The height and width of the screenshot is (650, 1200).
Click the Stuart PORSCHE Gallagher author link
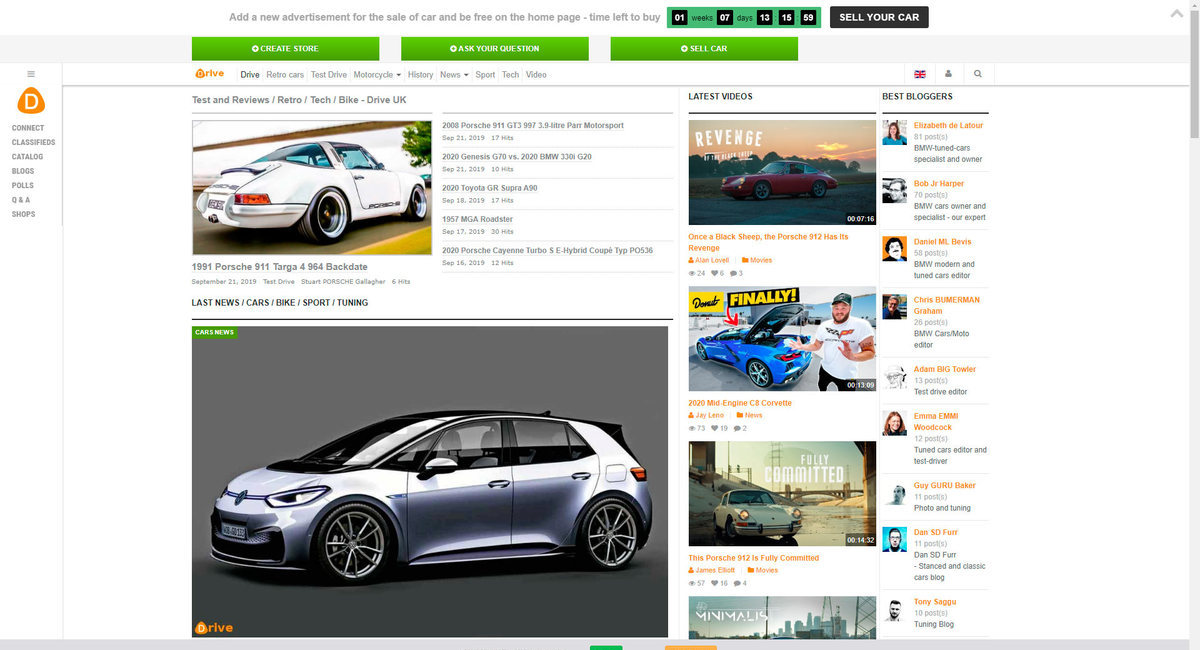343,282
